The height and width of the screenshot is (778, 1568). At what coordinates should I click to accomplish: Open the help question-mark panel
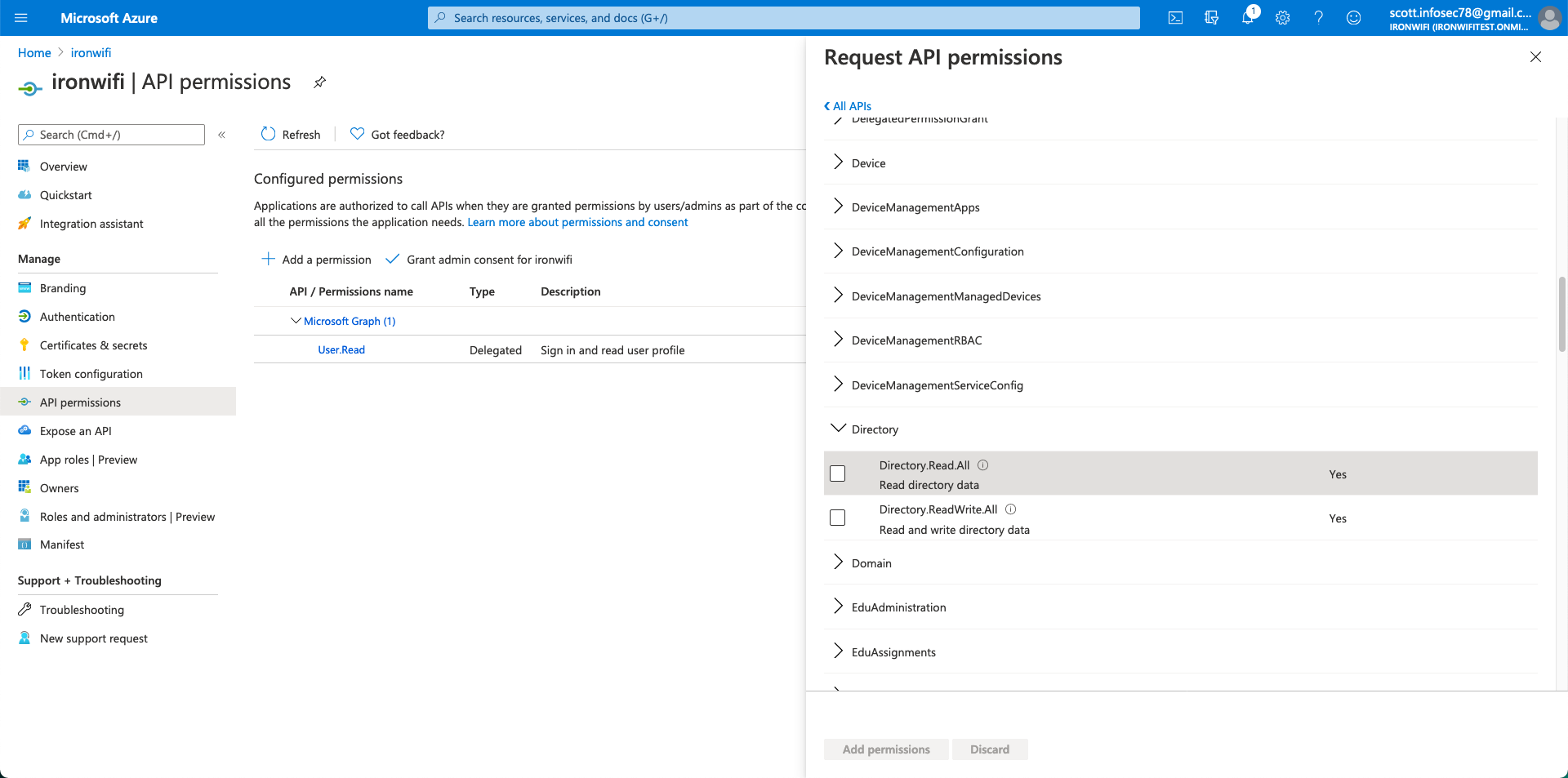[1318, 17]
